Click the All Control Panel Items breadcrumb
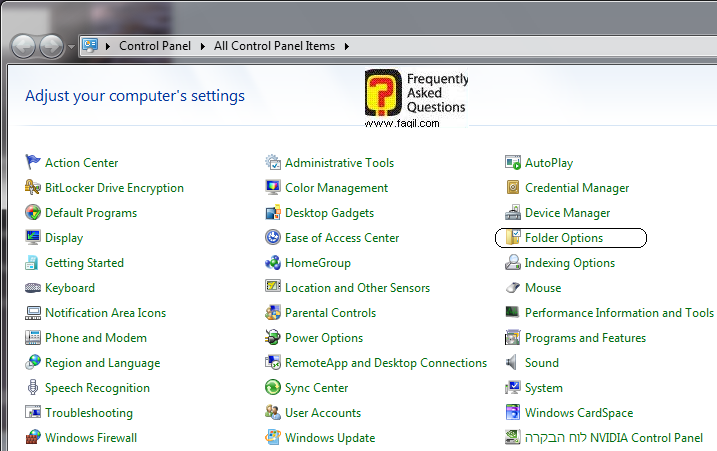This screenshot has width=717, height=451. pos(275,46)
